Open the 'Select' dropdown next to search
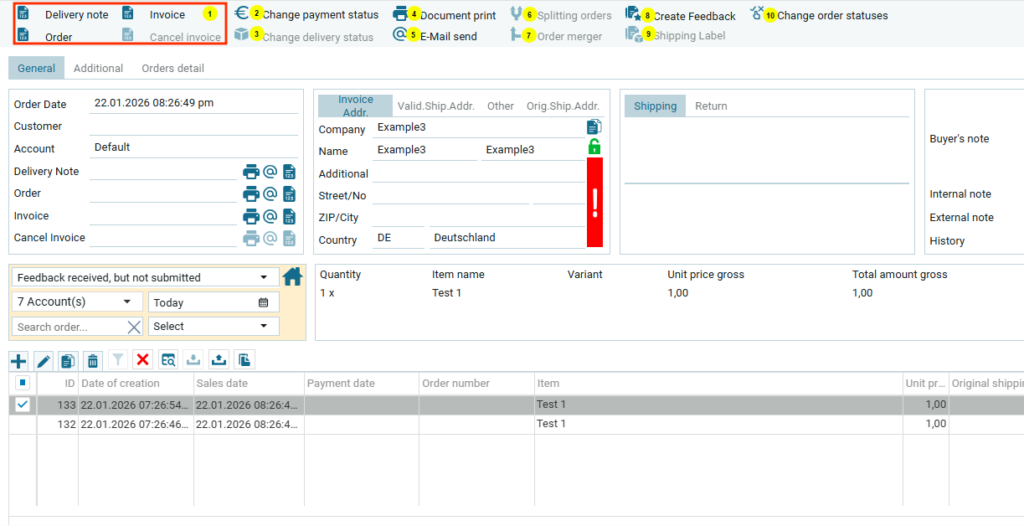The height and width of the screenshot is (526, 1024). click(x=213, y=326)
